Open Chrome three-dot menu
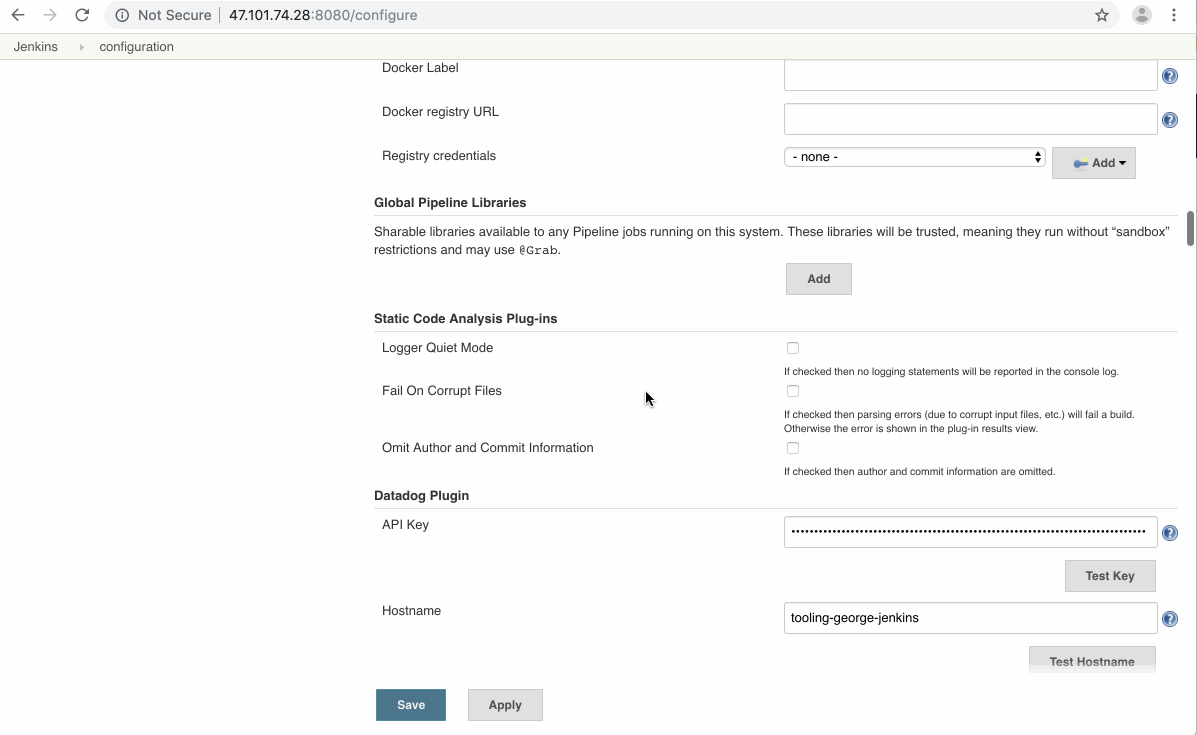The width and height of the screenshot is (1197, 735). tap(1174, 15)
